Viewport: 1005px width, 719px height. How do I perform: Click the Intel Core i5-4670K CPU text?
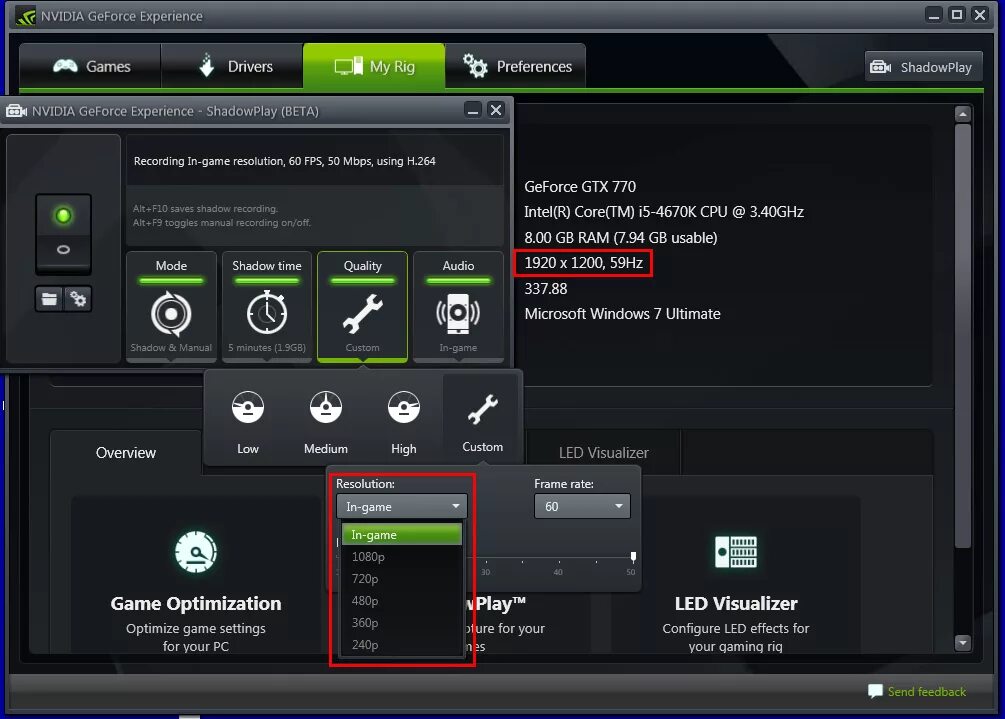663,212
